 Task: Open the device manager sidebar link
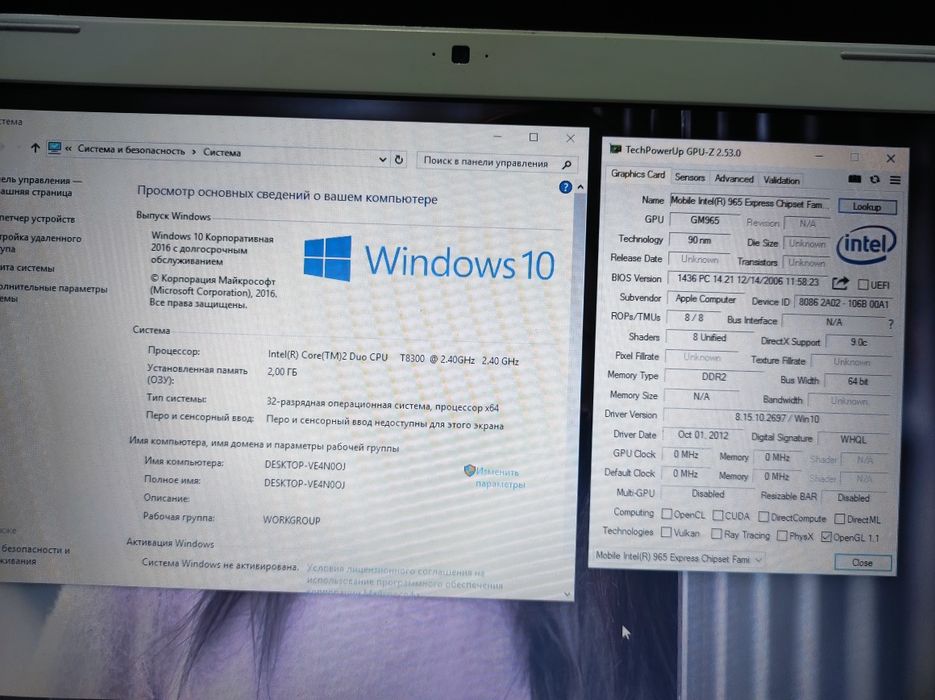point(38,219)
